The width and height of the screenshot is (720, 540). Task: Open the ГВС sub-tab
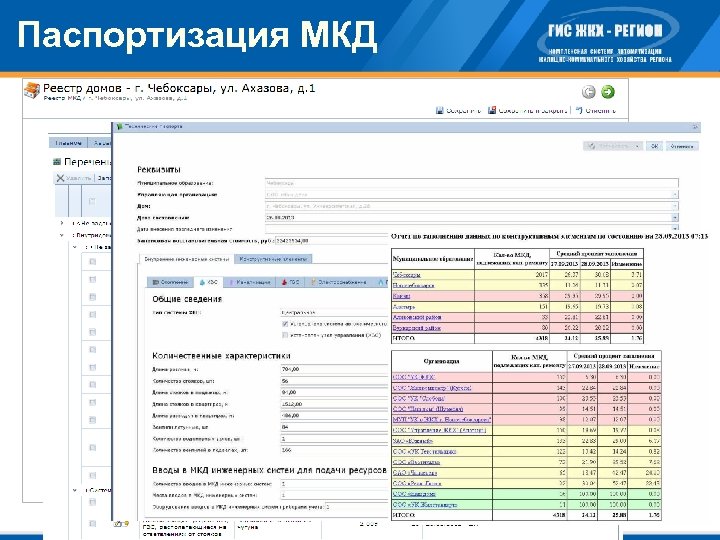291,282
